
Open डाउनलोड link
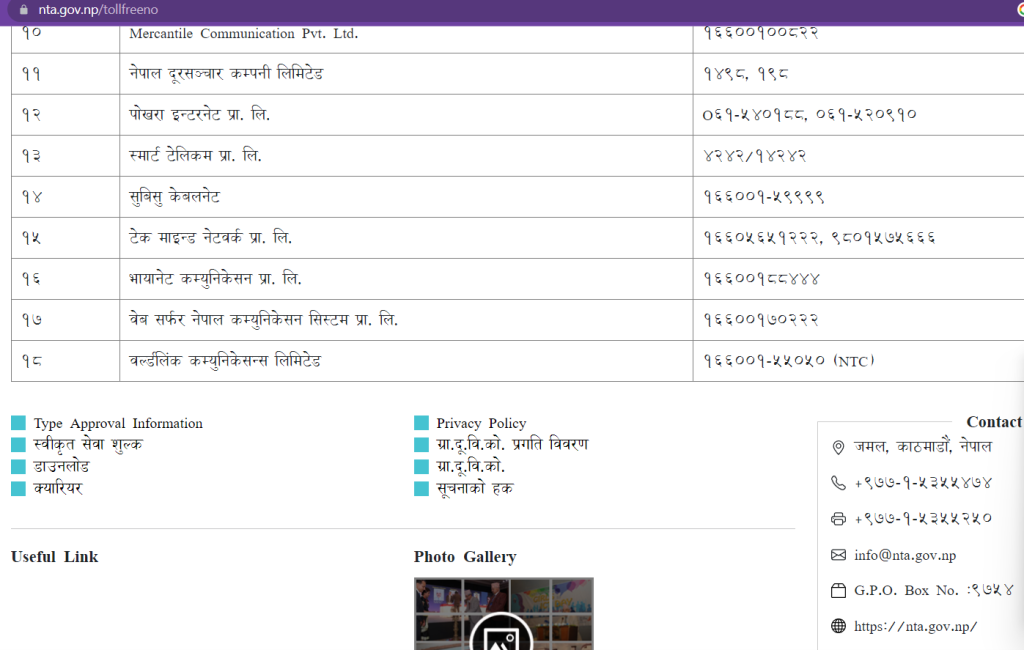coord(61,466)
